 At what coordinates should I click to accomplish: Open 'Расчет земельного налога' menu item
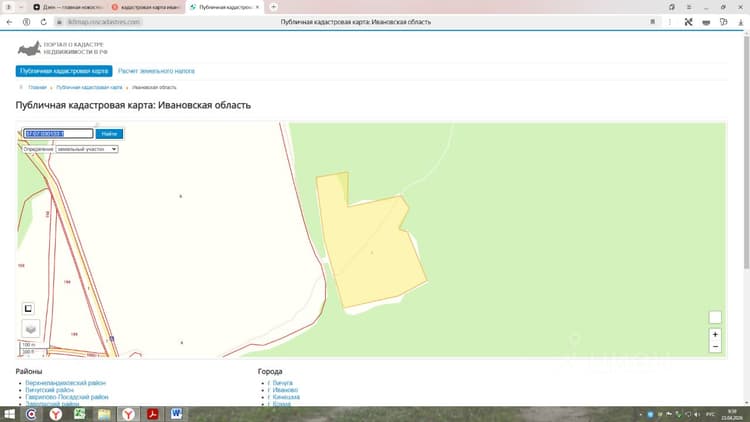point(156,71)
